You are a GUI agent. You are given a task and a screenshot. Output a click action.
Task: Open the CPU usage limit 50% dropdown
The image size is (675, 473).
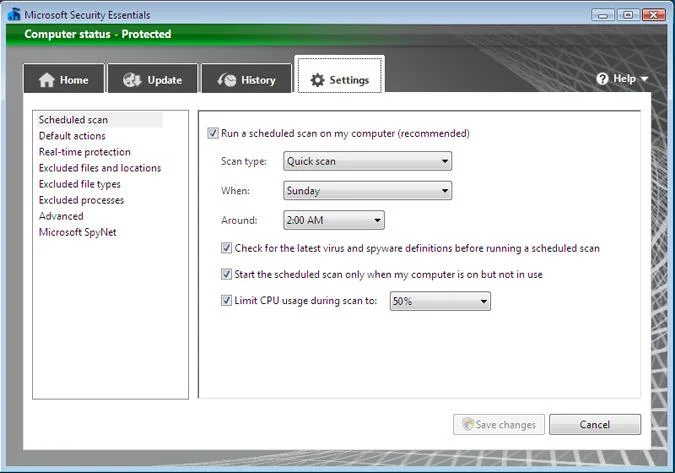pyautogui.click(x=440, y=301)
